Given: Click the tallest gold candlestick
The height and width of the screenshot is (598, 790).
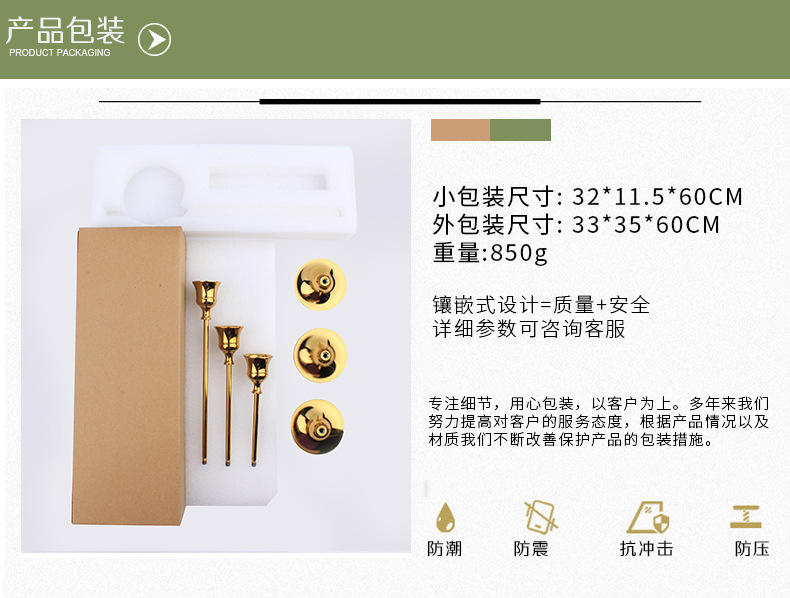Looking at the screenshot, I should pos(206,372).
